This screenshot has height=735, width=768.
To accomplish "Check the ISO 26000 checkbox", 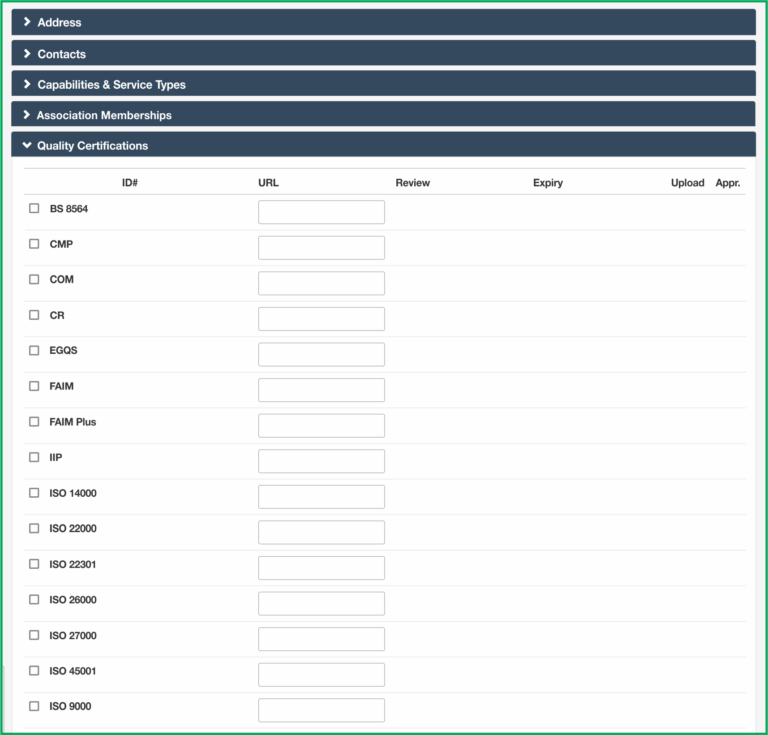I will (x=34, y=599).
